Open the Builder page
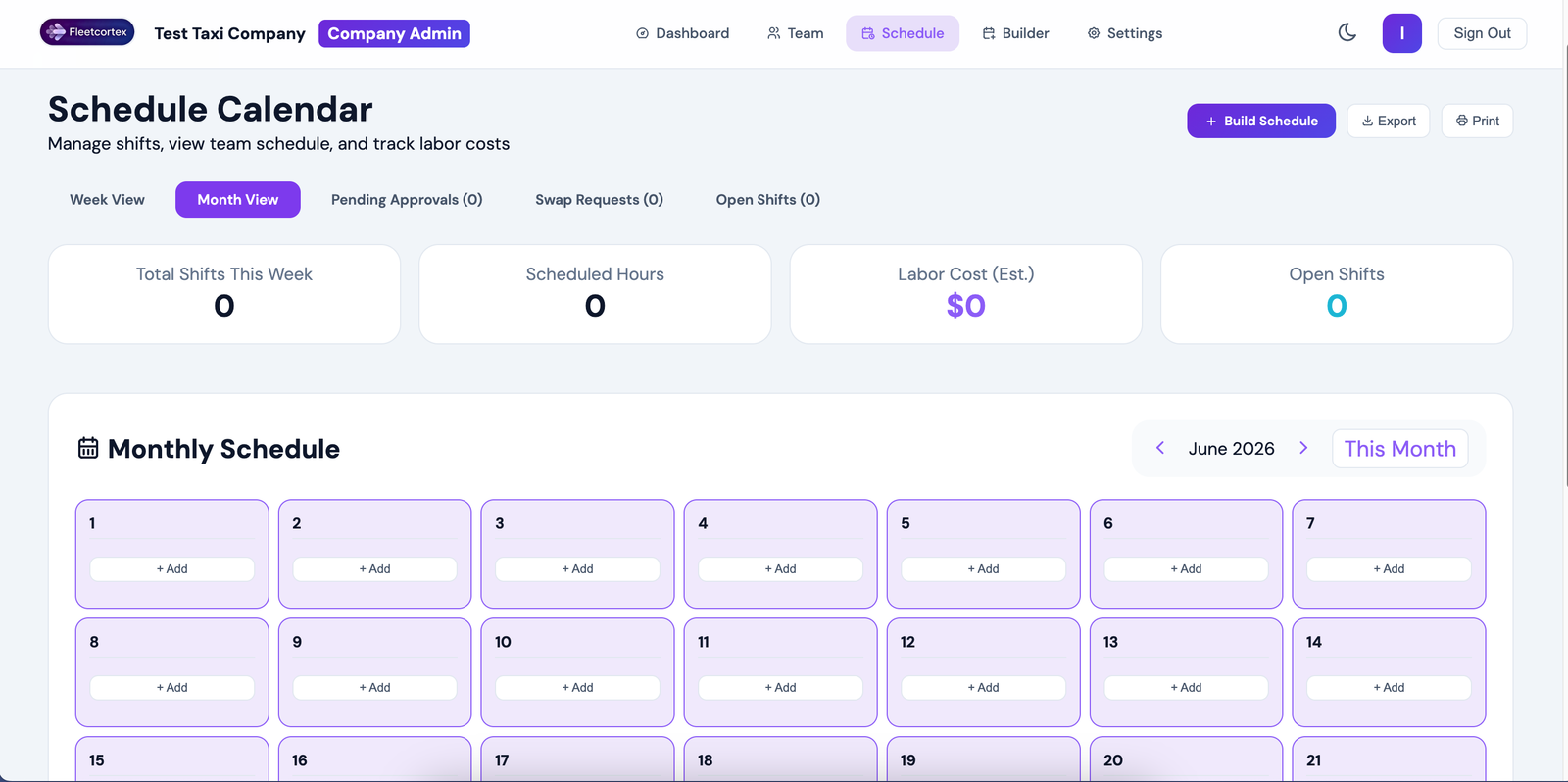This screenshot has width=1568, height=782. tap(1015, 33)
